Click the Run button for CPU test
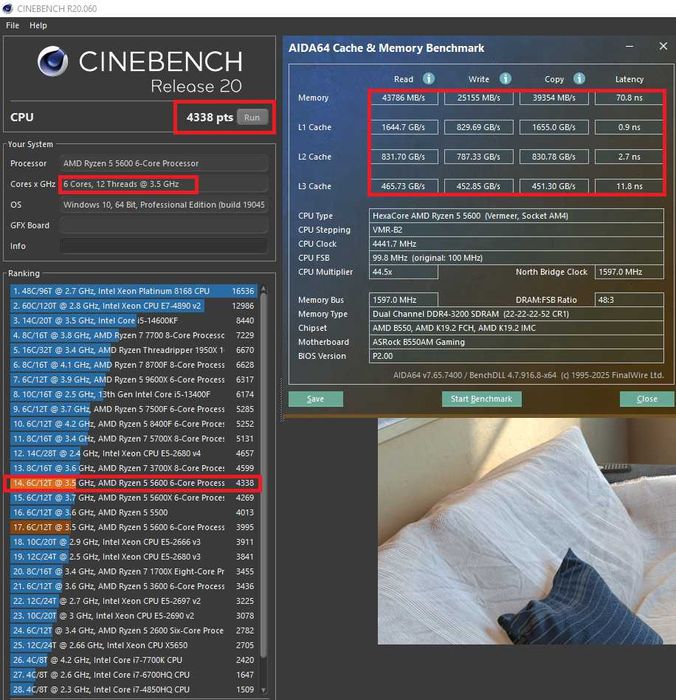 (252, 117)
